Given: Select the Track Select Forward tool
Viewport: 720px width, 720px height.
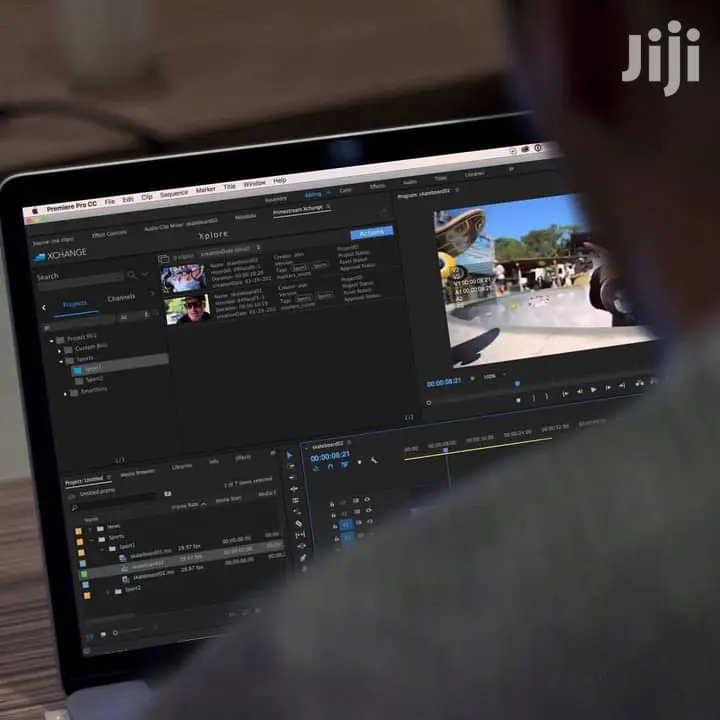Looking at the screenshot, I should [x=291, y=466].
